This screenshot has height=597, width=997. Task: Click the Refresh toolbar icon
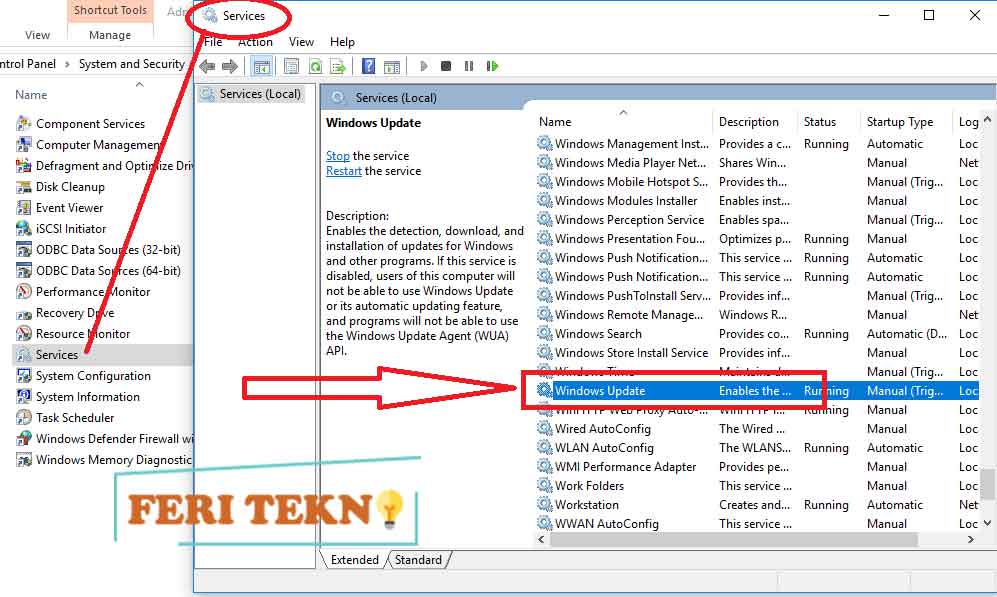(x=315, y=66)
